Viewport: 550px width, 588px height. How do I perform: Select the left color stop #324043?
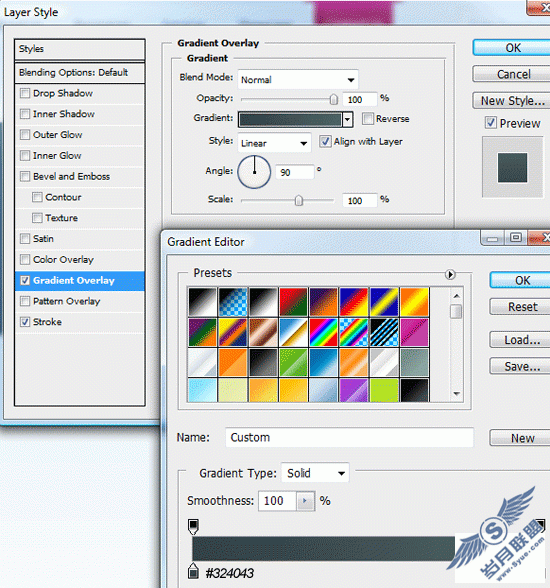click(193, 570)
